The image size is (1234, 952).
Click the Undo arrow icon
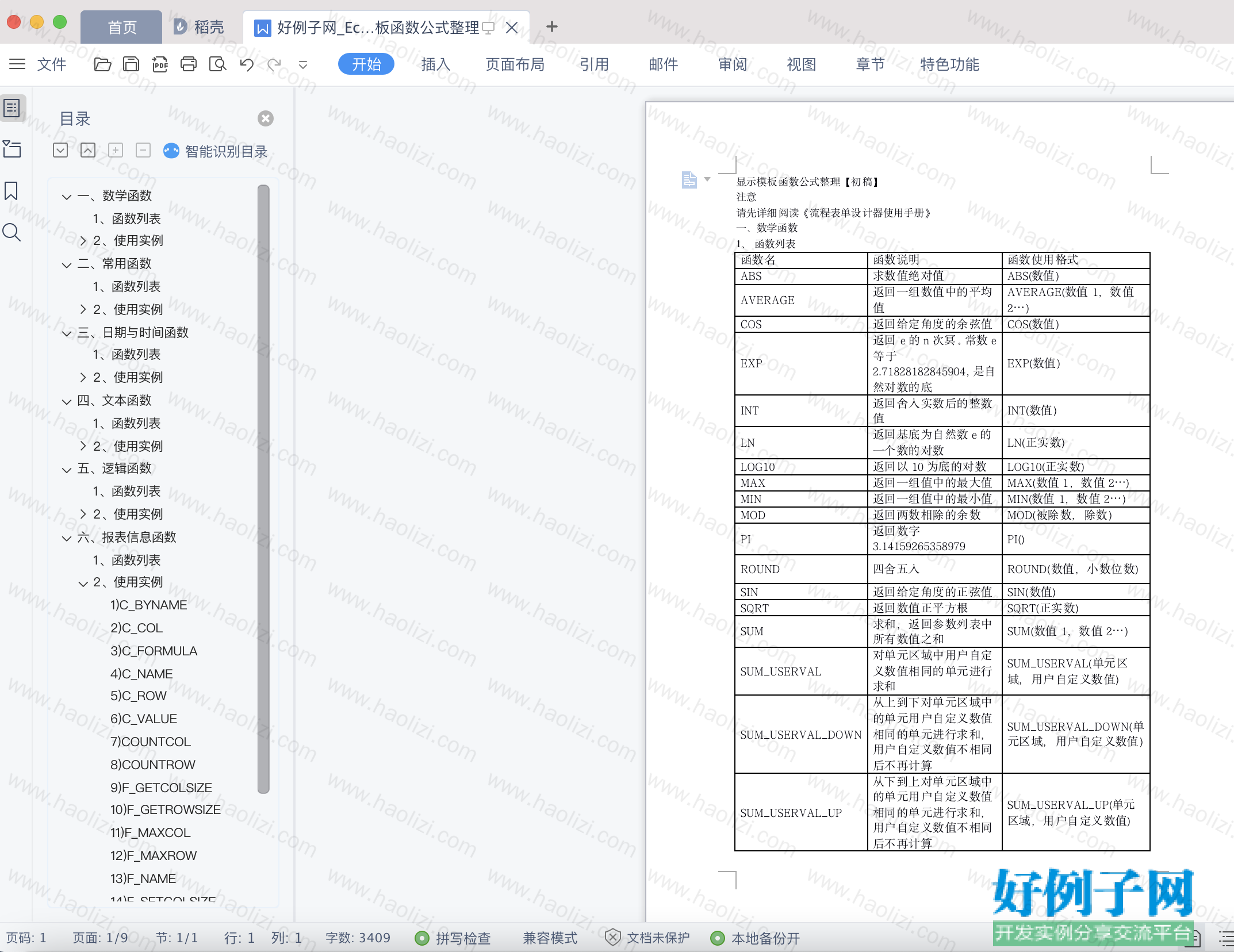pos(247,64)
